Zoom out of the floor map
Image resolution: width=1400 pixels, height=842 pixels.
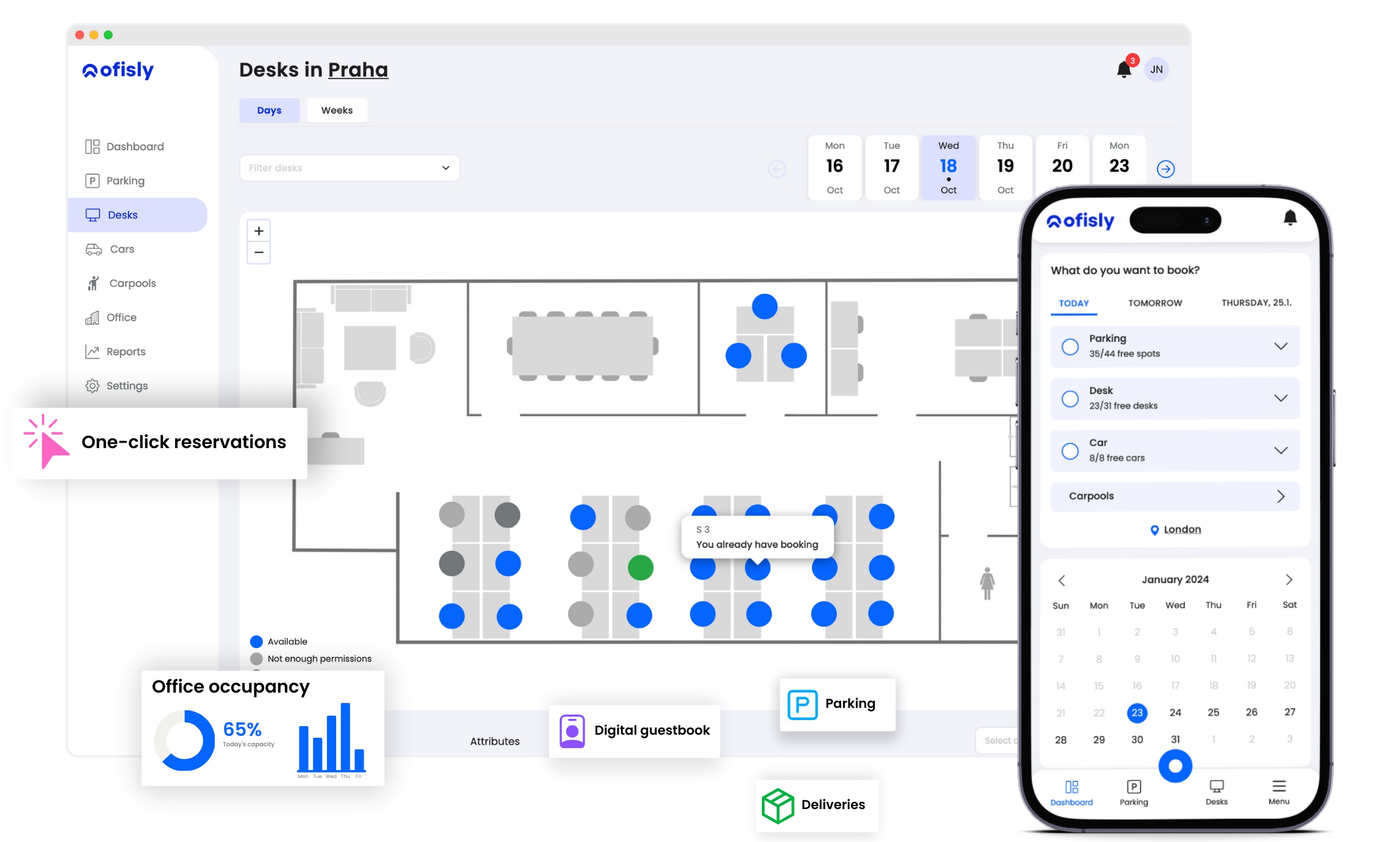coord(259,252)
